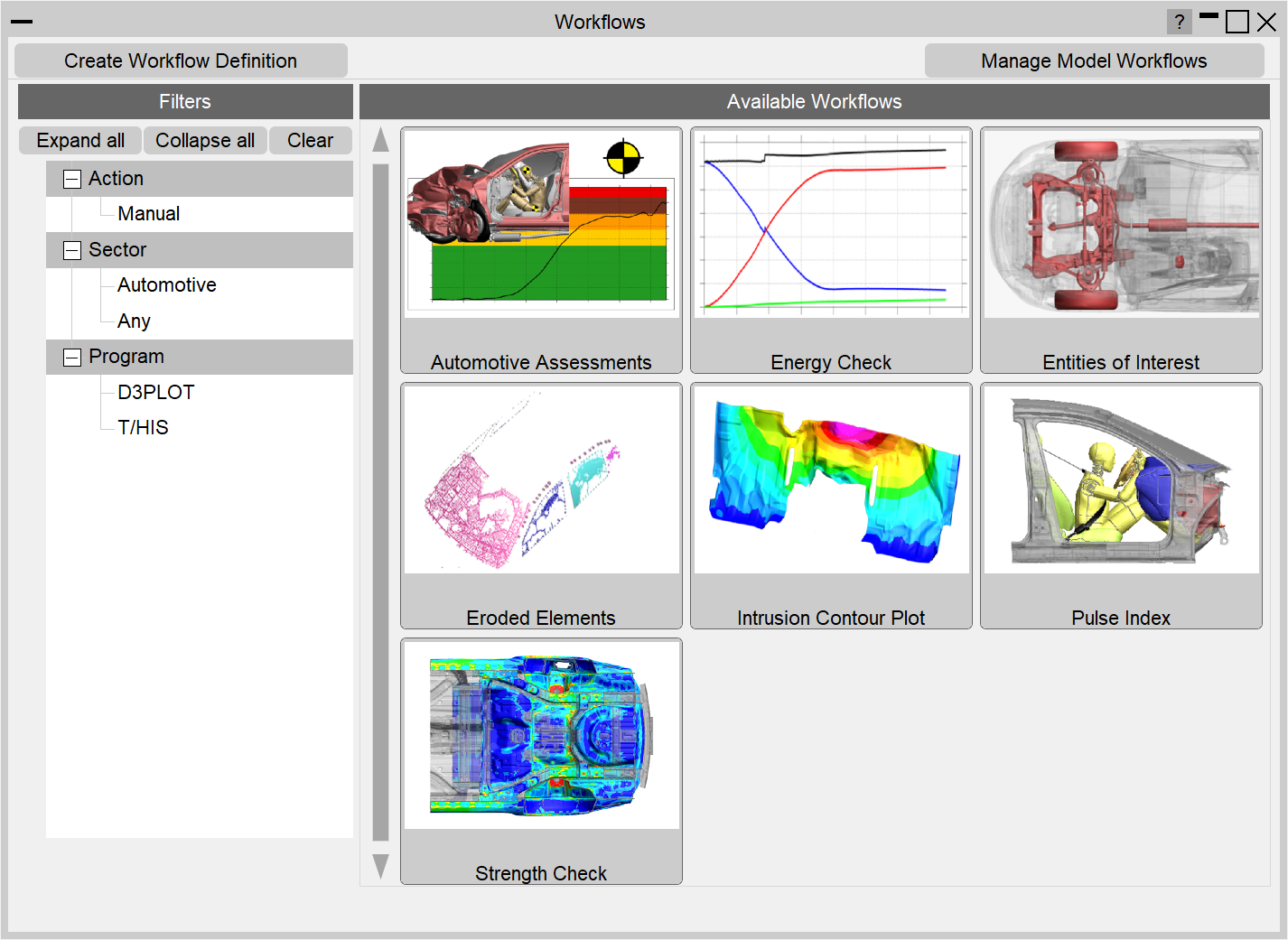Open the Intrusion Contour Plot workflow
The width and height of the screenshot is (1288, 940).
[x=831, y=506]
